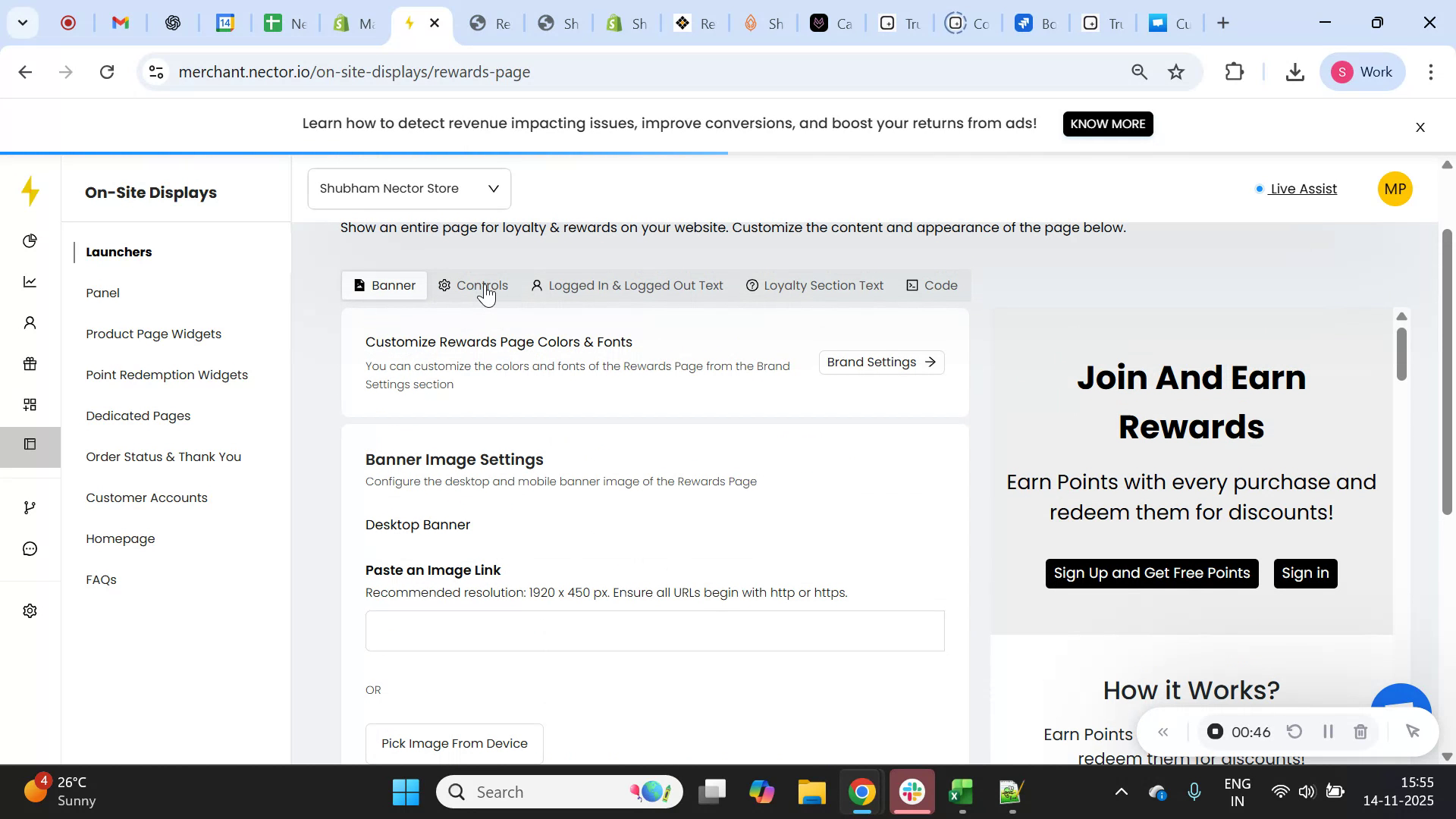Open the Analytics pie chart icon in sidebar
The image size is (1456, 819).
tap(30, 241)
